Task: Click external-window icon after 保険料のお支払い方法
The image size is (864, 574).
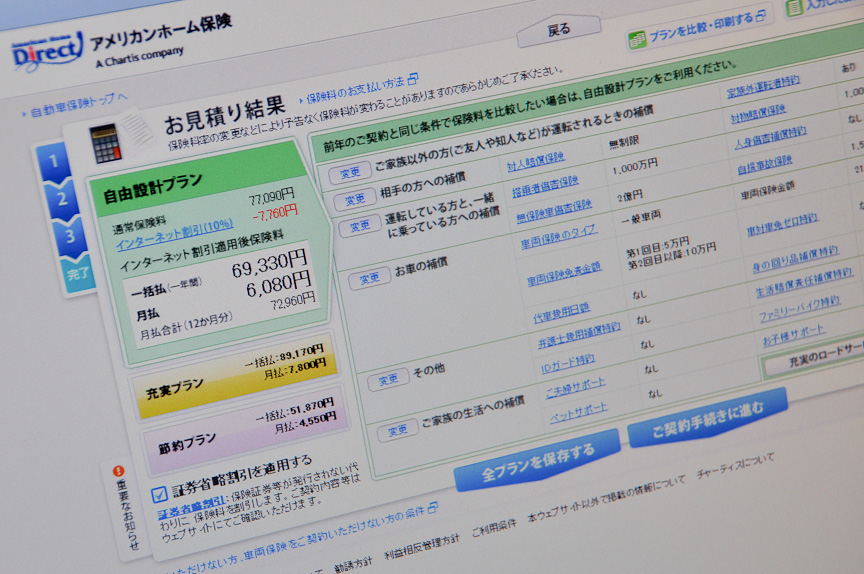Action: tap(413, 79)
